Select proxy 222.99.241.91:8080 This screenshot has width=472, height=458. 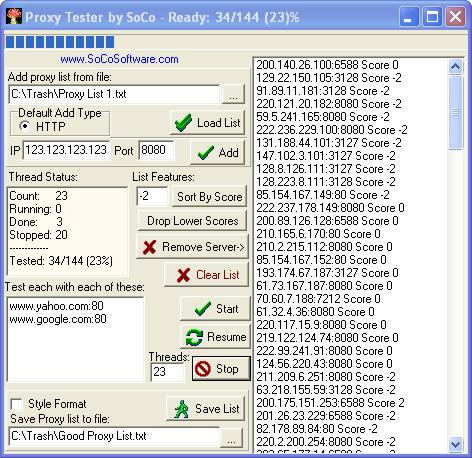324,351
